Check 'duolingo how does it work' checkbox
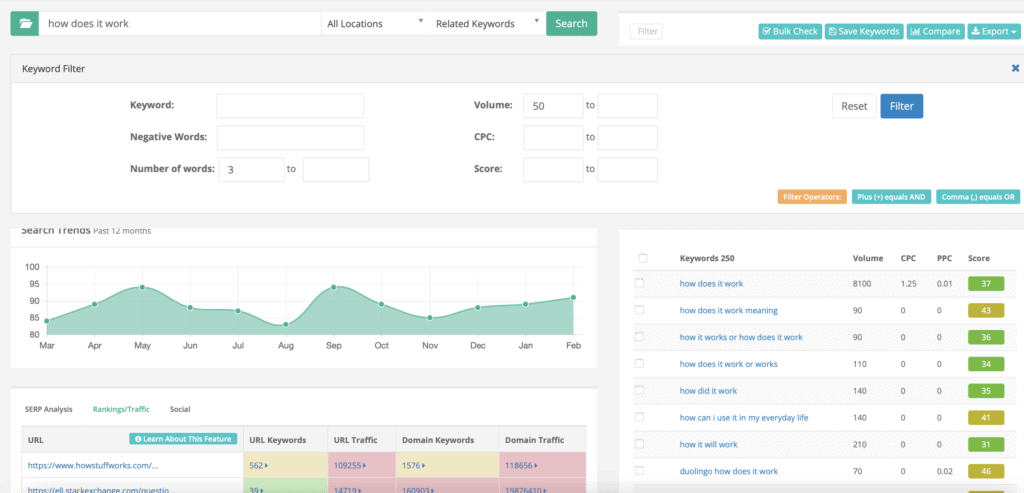Image resolution: width=1024 pixels, height=493 pixels. 639,471
